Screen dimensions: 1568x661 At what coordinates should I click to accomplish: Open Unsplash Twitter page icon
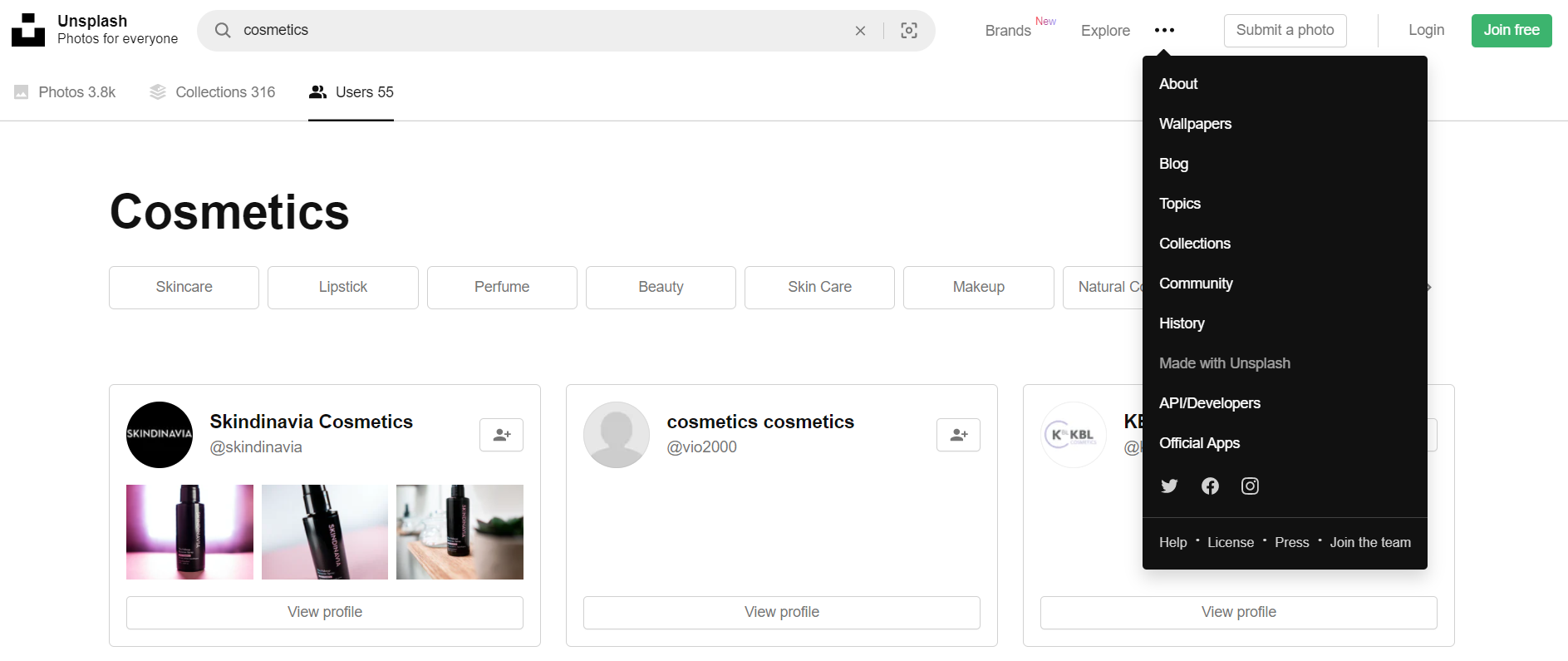[1169, 486]
